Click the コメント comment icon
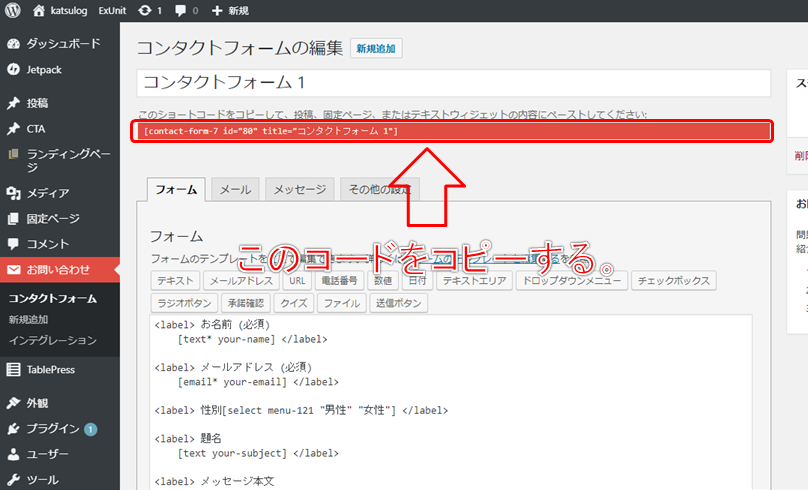This screenshot has width=808, height=490. coord(13,244)
